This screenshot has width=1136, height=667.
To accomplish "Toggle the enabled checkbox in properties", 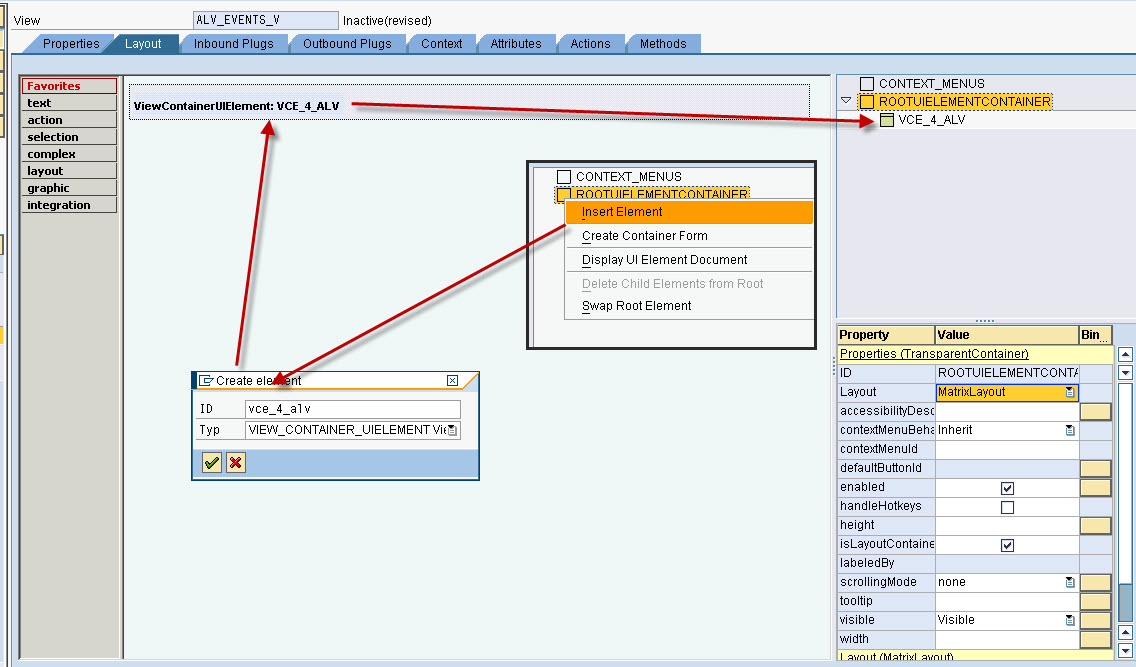I will 1006,486.
